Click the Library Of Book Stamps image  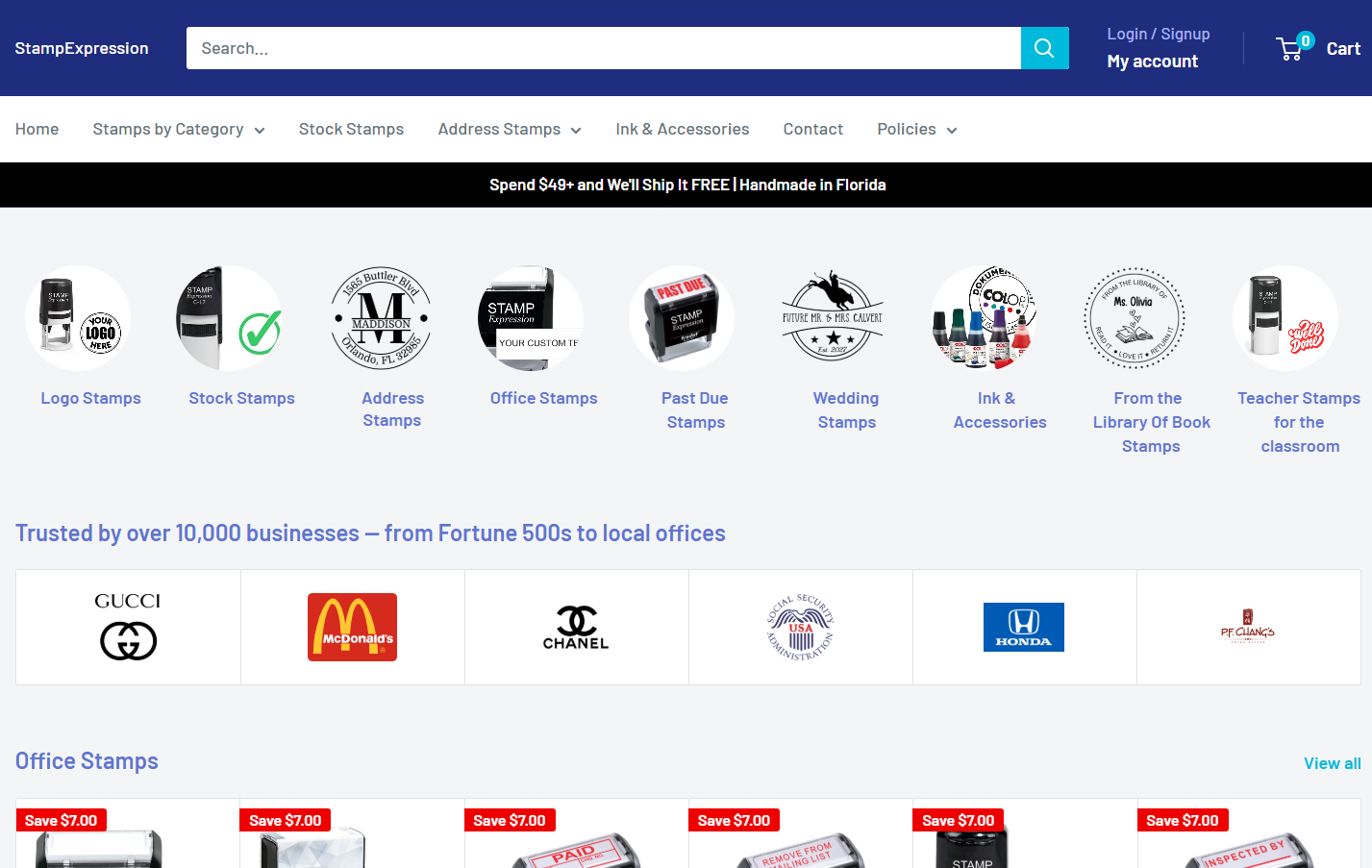[x=1135, y=318]
